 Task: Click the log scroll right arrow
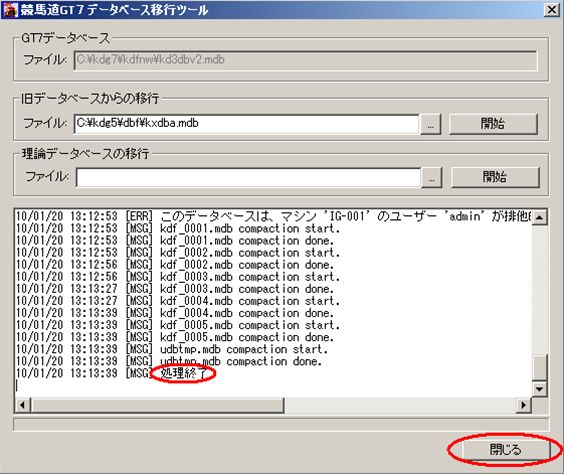click(524, 405)
